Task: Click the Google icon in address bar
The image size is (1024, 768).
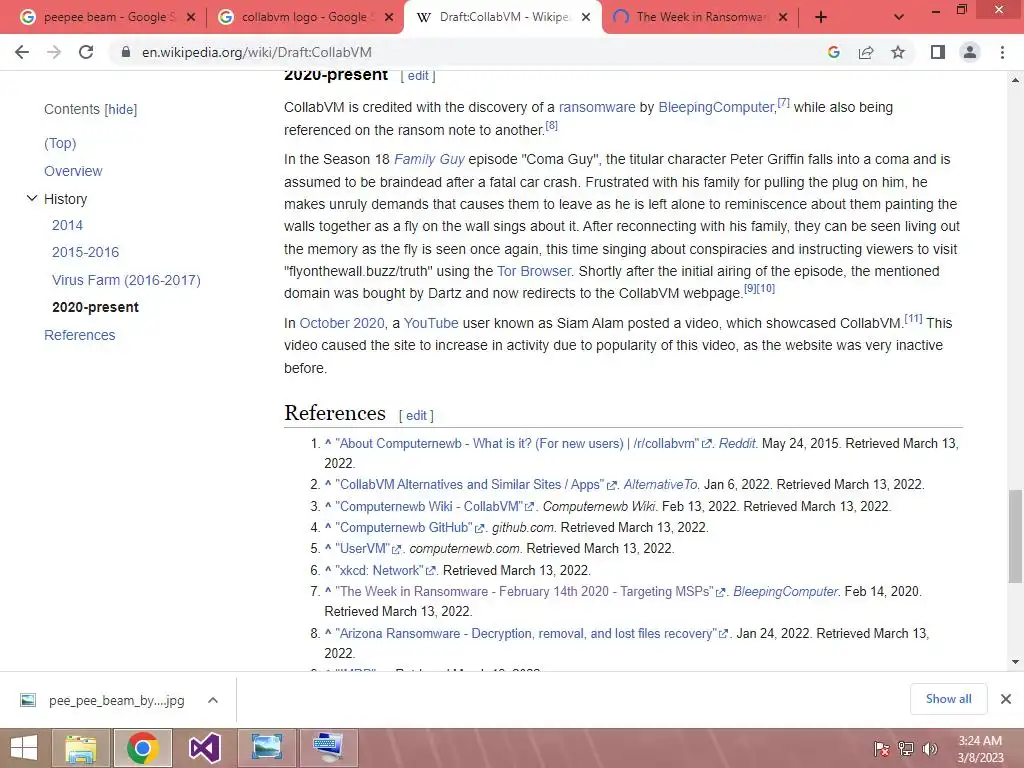Action: pyautogui.click(x=833, y=52)
